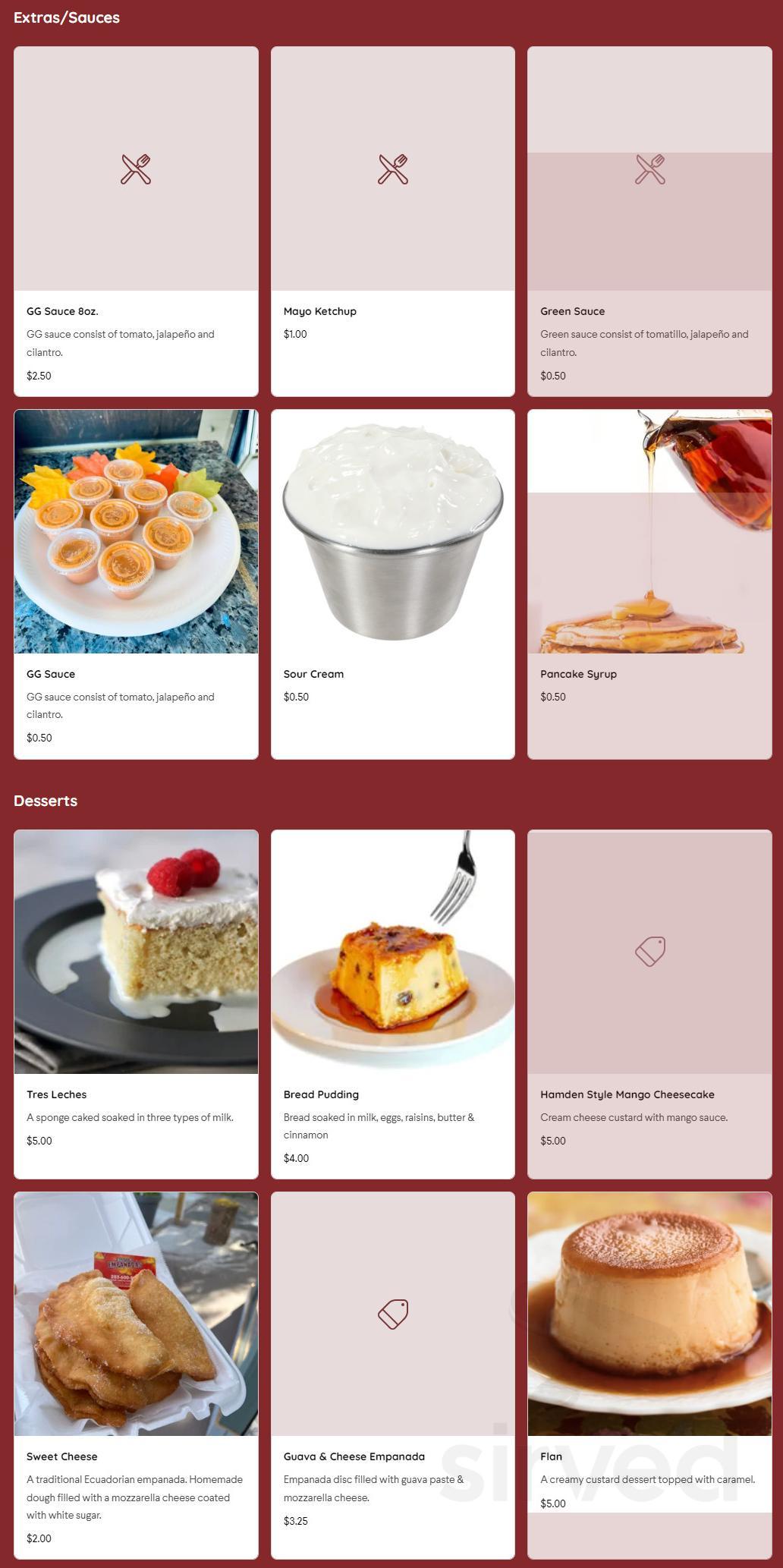Select the Green Sauce item title
The height and width of the screenshot is (1568, 783).
tap(572, 311)
